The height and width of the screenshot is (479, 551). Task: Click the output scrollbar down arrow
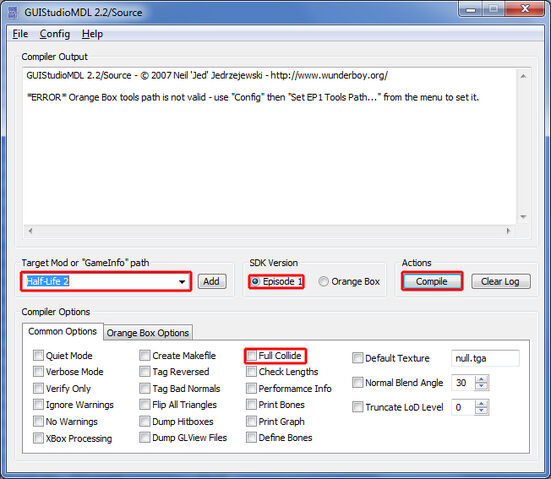[x=523, y=217]
